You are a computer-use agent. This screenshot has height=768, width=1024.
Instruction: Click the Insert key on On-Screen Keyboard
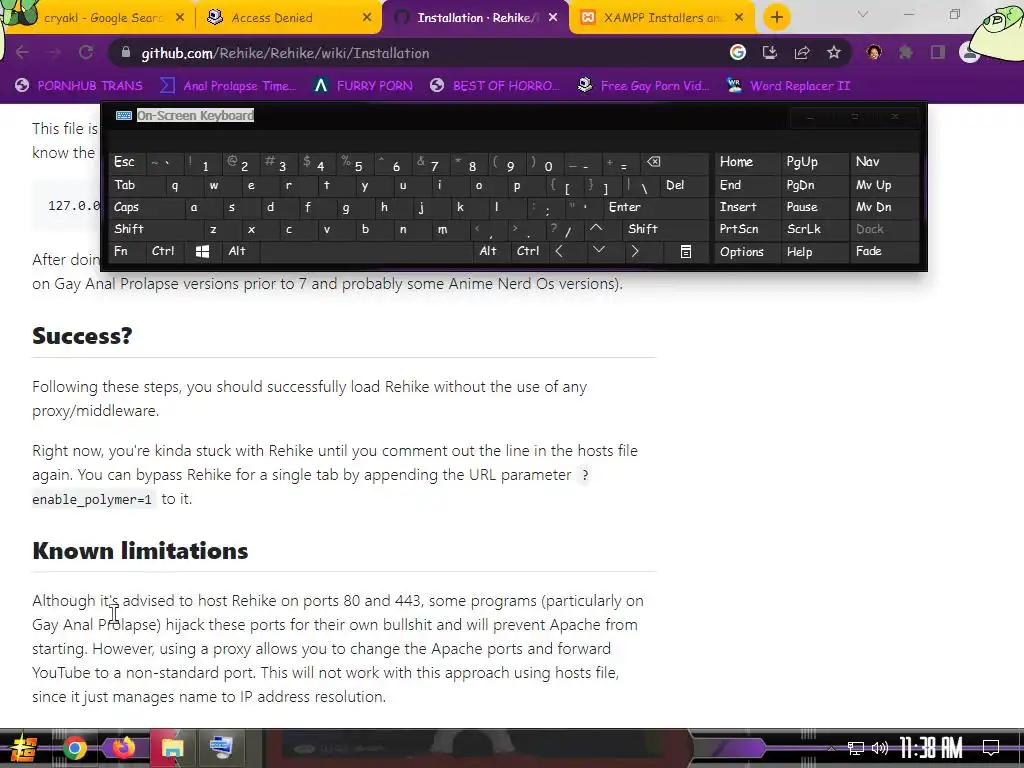tap(747, 207)
